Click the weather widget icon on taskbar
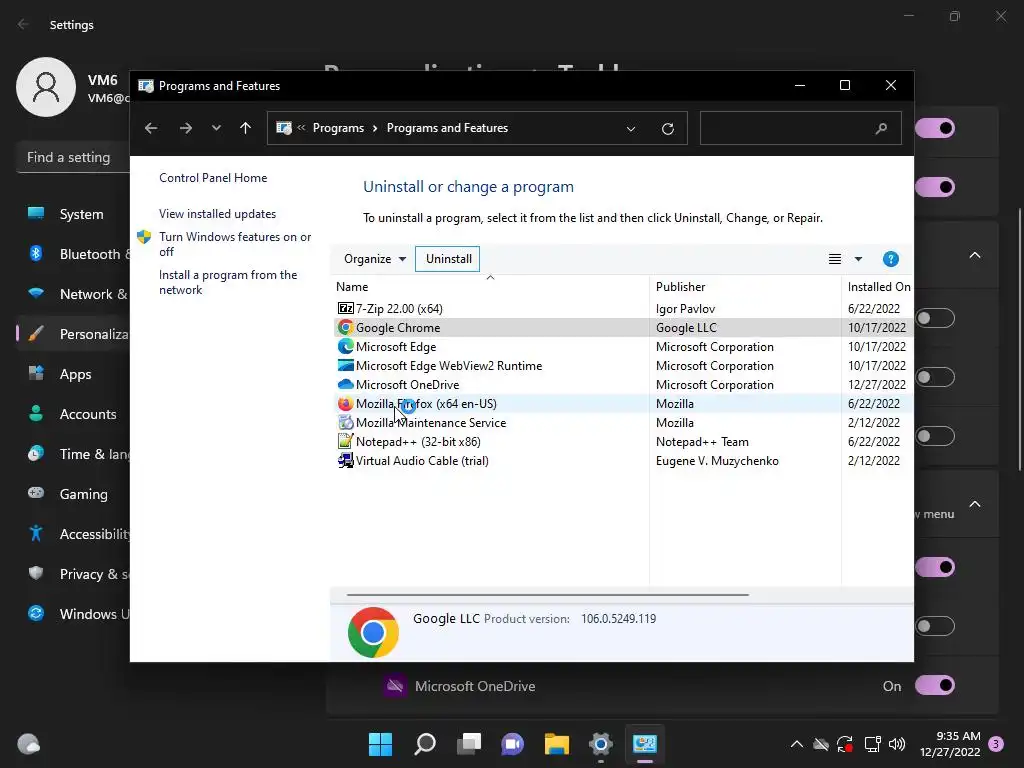 pyautogui.click(x=28, y=744)
